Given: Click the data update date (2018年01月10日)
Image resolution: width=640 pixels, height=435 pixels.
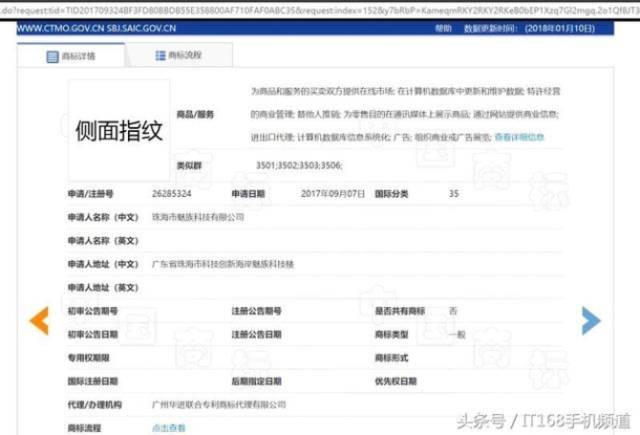Looking at the screenshot, I should tap(560, 28).
